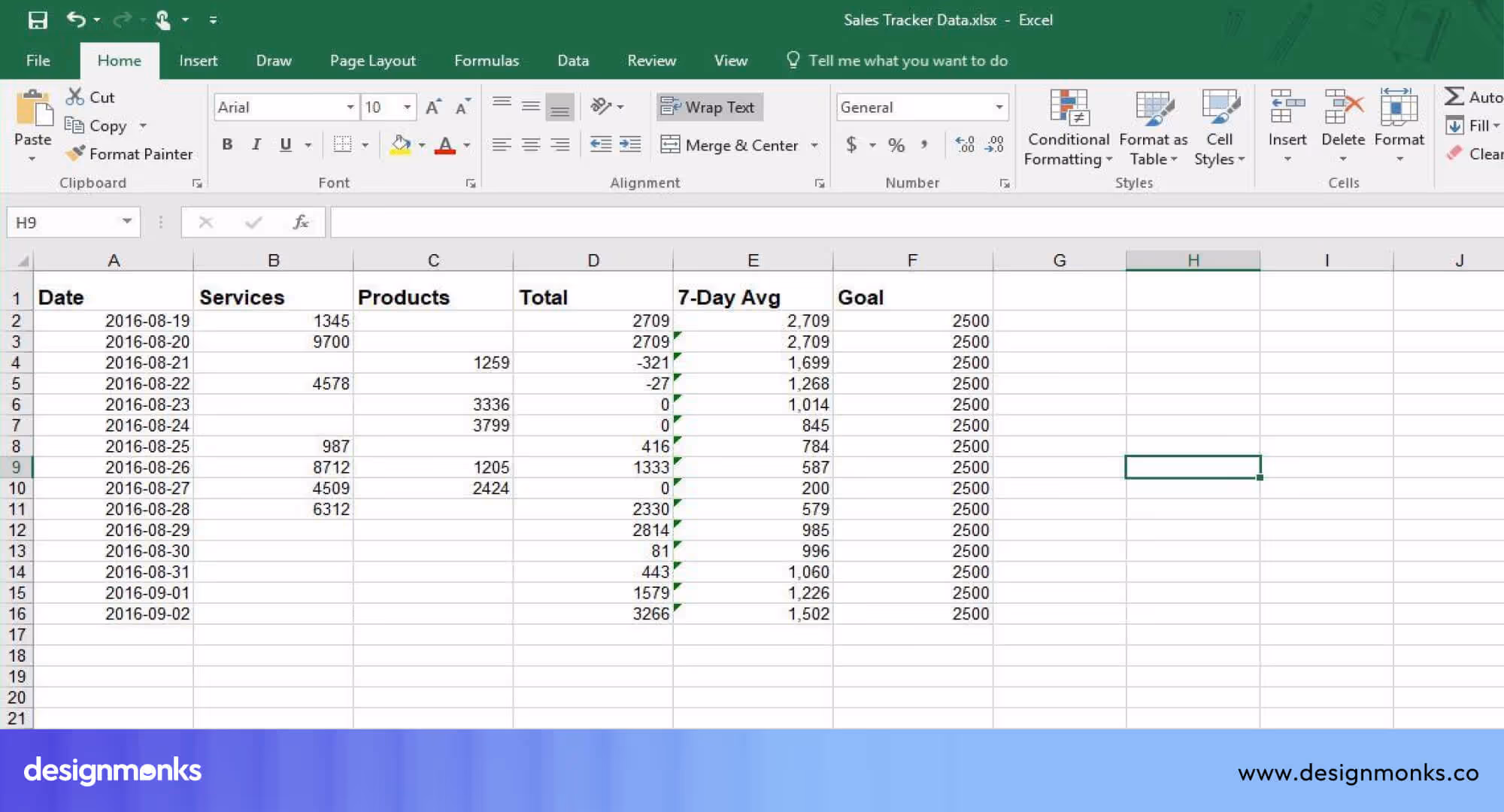Click the Font Color A icon
This screenshot has height=812, width=1504.
pyautogui.click(x=445, y=144)
